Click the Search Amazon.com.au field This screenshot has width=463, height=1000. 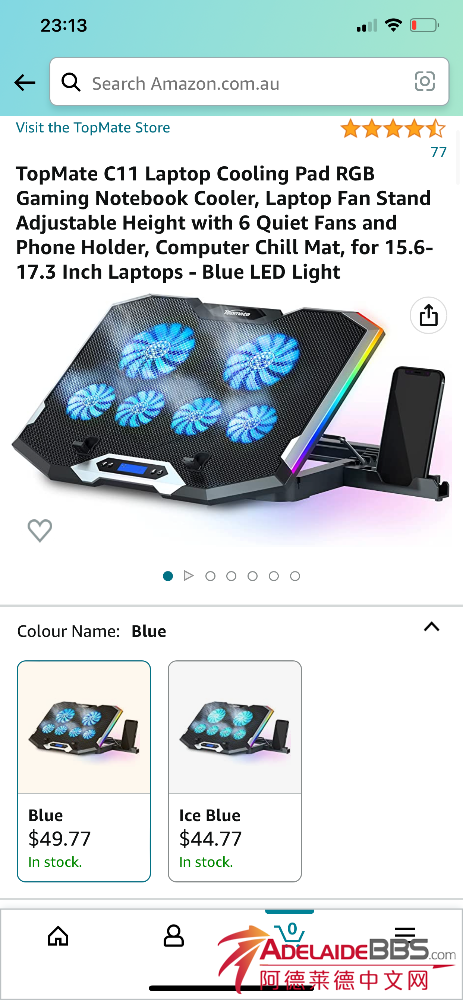pyautogui.click(x=249, y=82)
